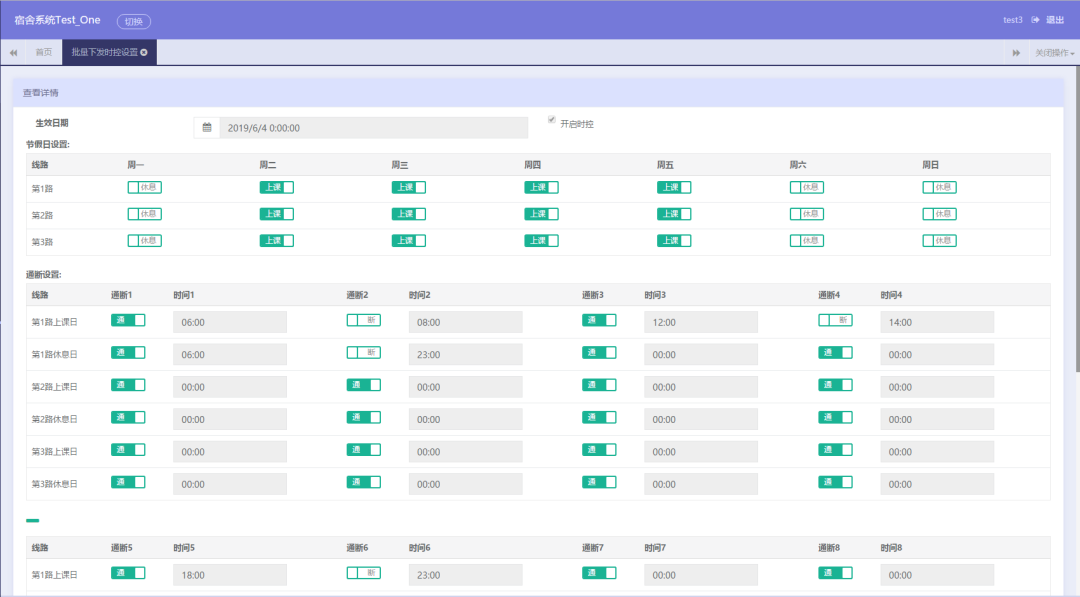Toggle 第3路 周日 休息 switch
Viewport: 1080px width, 597px height.
pos(939,241)
